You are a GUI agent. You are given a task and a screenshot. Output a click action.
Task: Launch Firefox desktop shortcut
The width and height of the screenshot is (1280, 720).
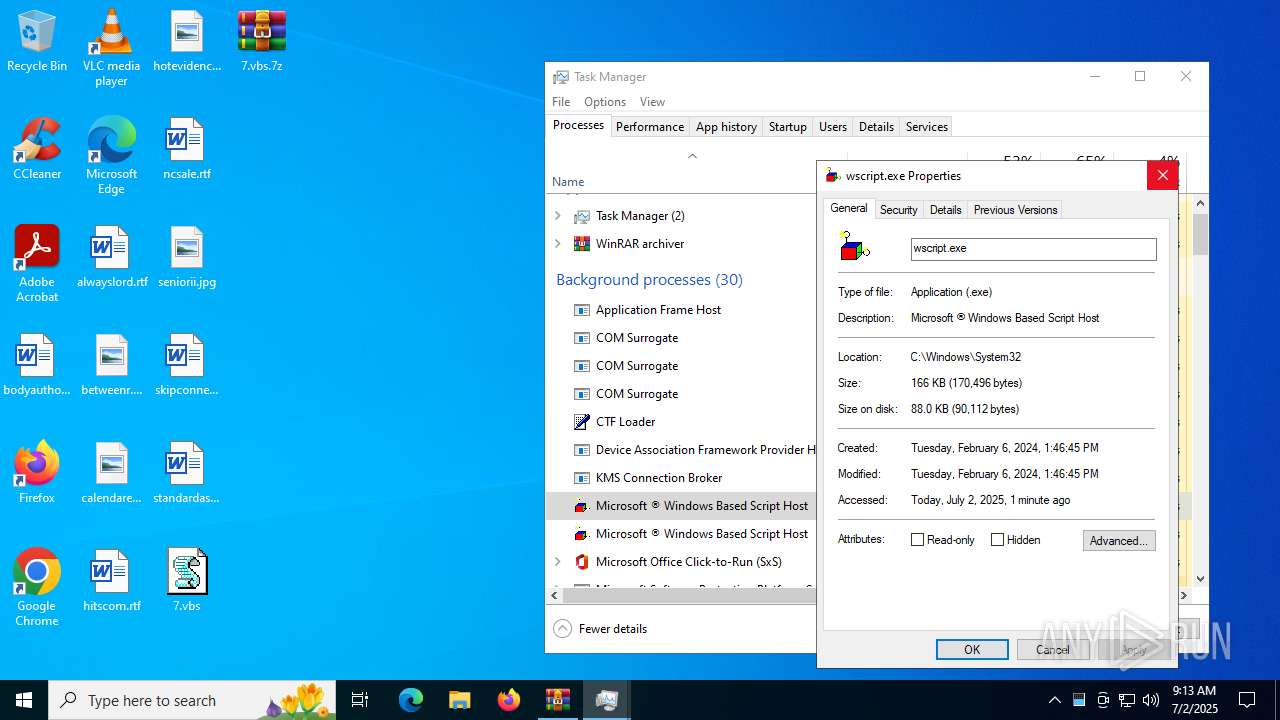pos(37,473)
